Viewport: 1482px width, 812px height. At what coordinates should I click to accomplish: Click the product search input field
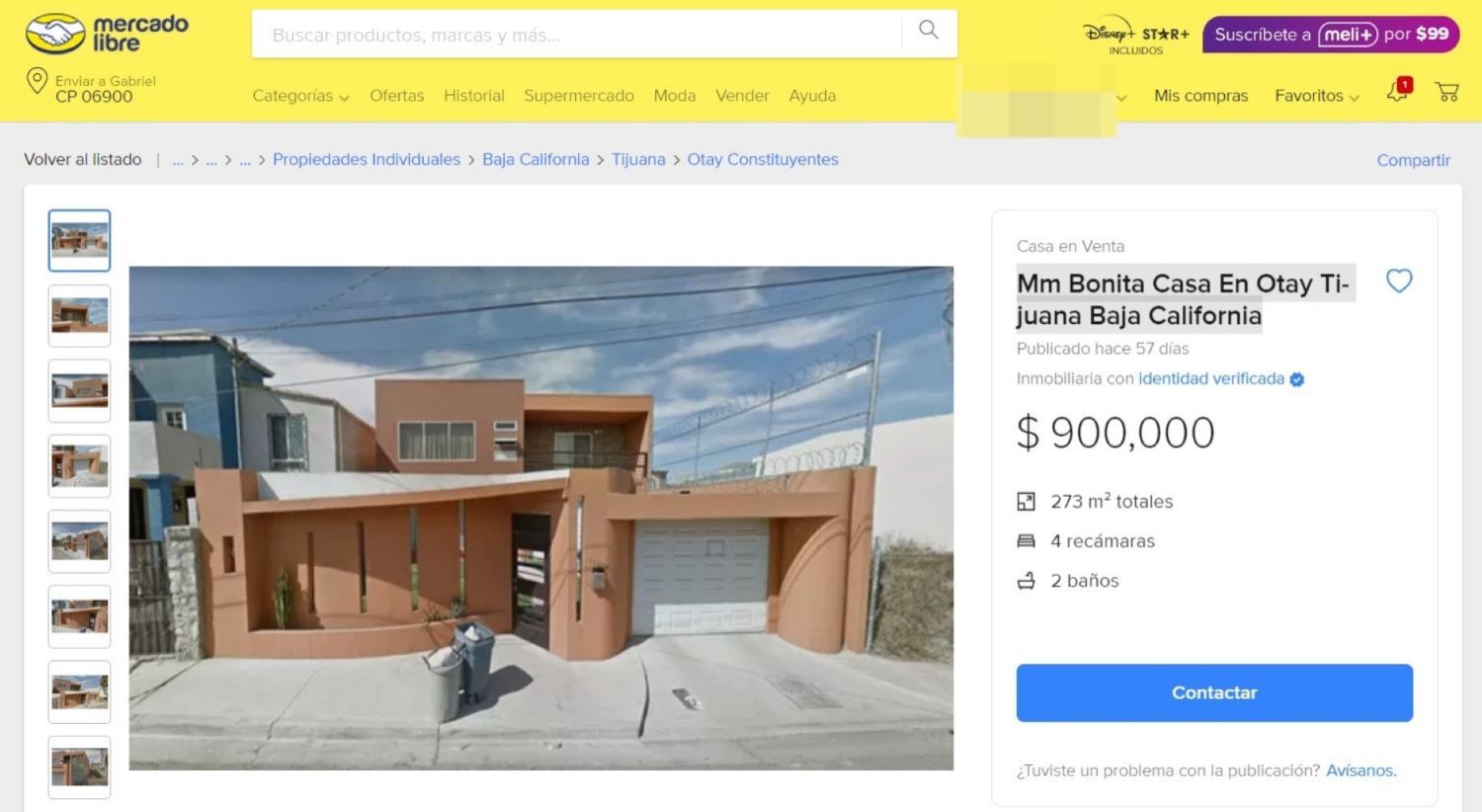pyautogui.click(x=577, y=35)
